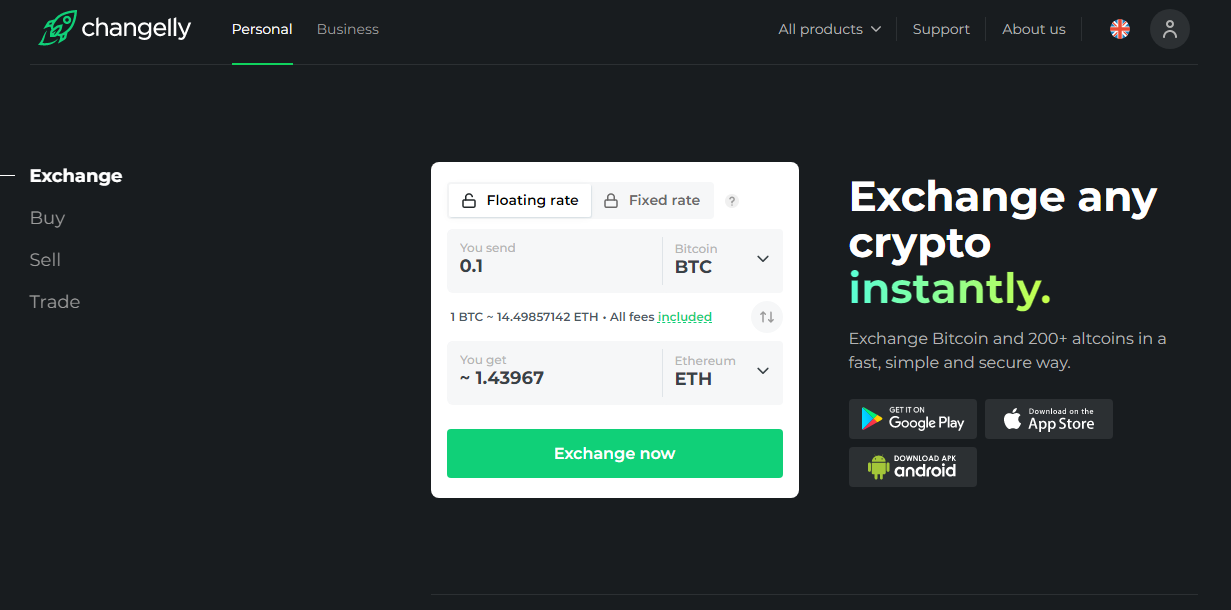Swap currencies with the arrows icon
Screen dimensions: 1231x610
point(767,317)
